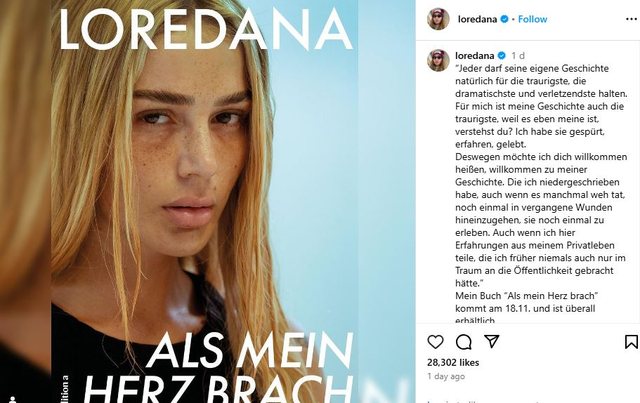Click the LOREDANA title on the cover
Image resolution: width=640 pixels, height=403 pixels.
pyautogui.click(x=205, y=29)
